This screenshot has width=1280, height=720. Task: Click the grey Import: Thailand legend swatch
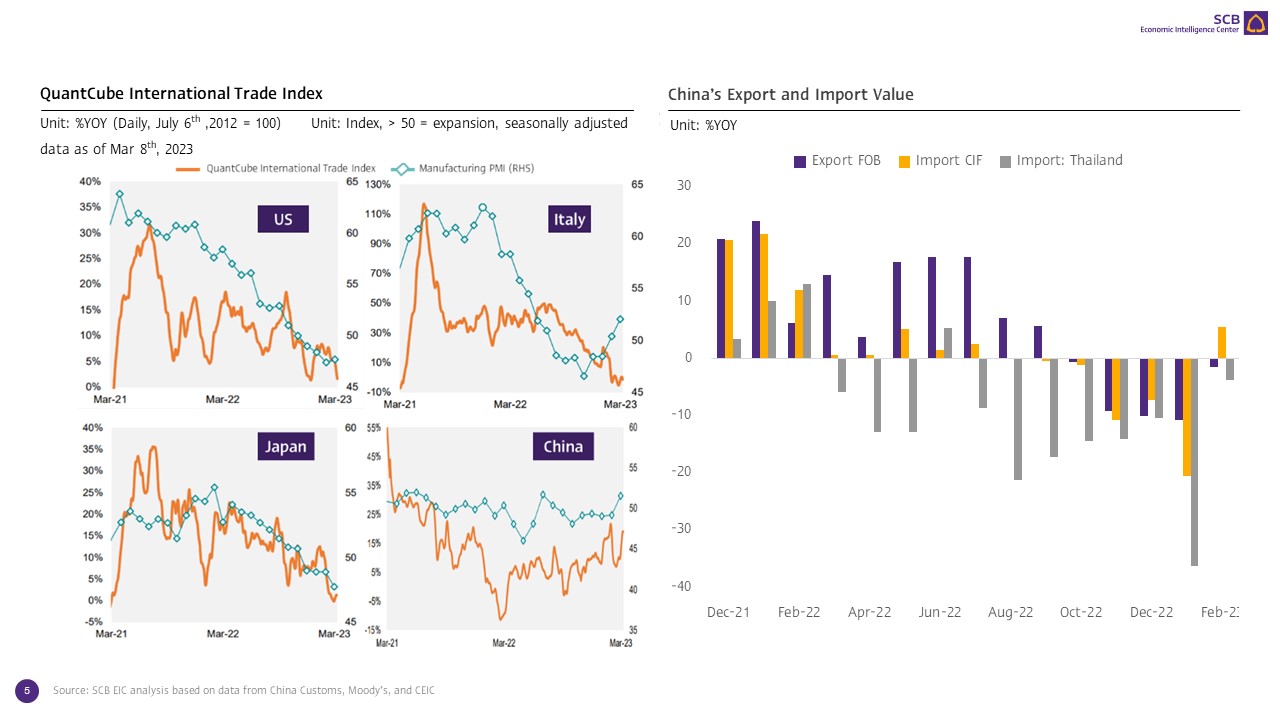coord(1006,161)
